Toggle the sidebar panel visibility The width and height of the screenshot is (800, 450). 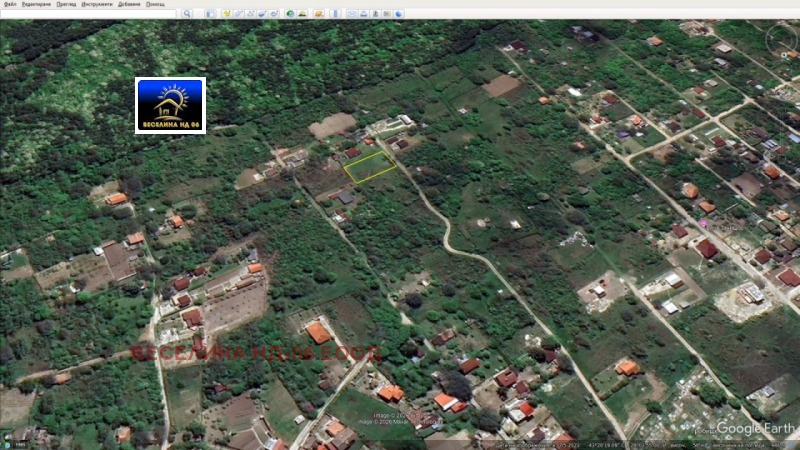pyautogui.click(x=211, y=14)
